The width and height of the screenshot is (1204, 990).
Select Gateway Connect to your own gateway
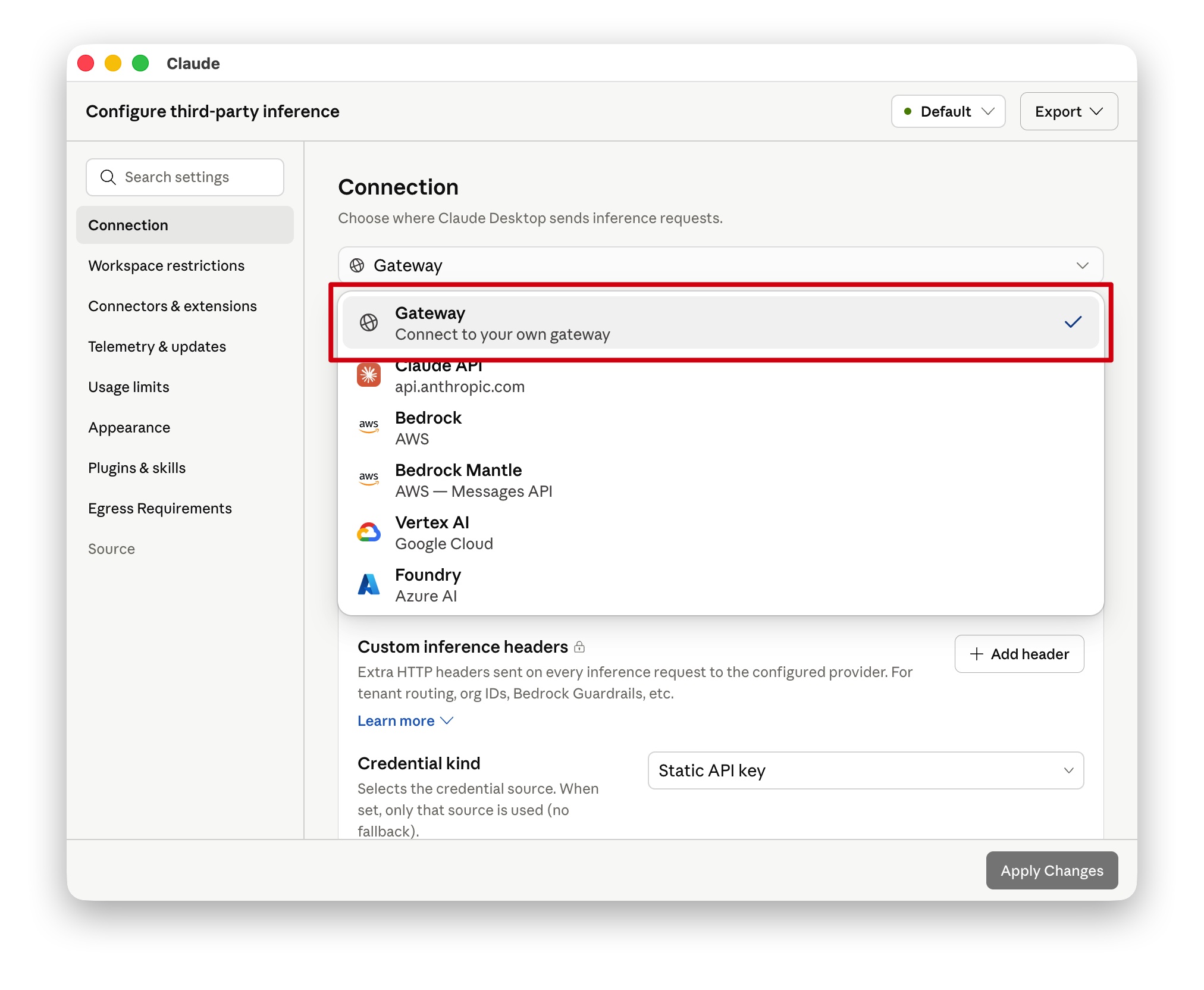pyautogui.click(x=721, y=322)
